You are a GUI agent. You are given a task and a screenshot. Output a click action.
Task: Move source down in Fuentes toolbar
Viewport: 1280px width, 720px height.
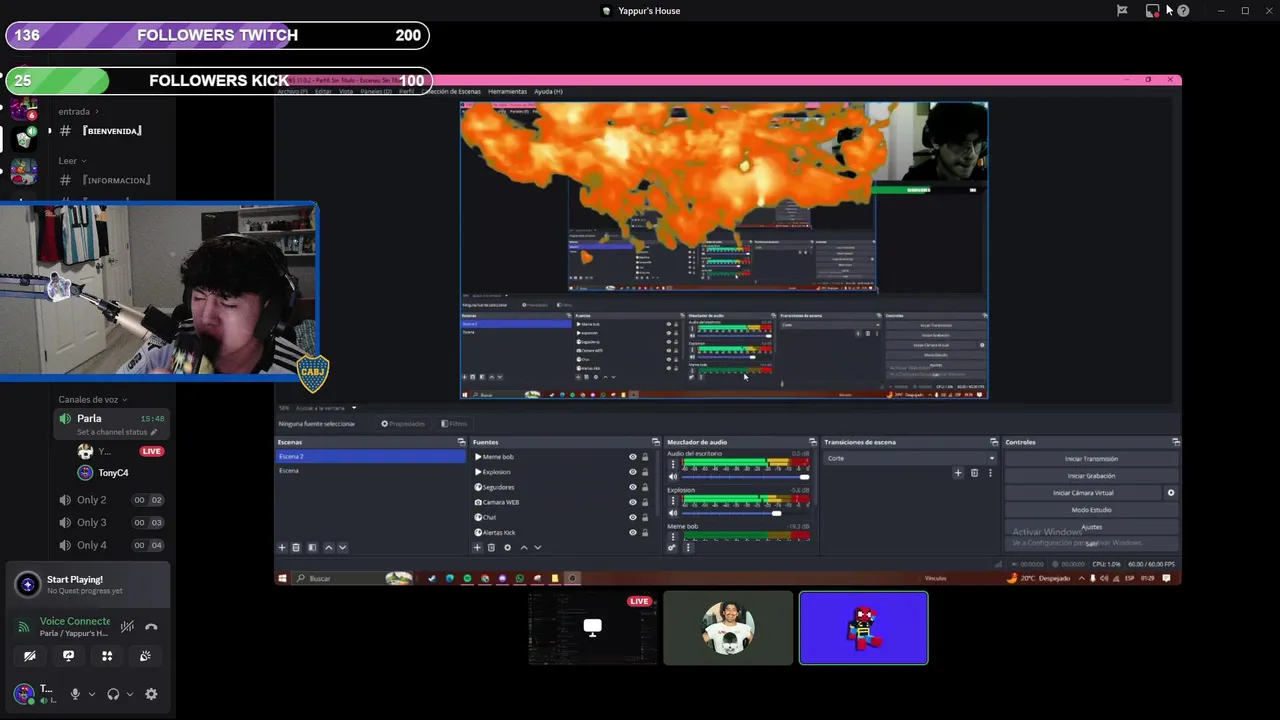537,547
